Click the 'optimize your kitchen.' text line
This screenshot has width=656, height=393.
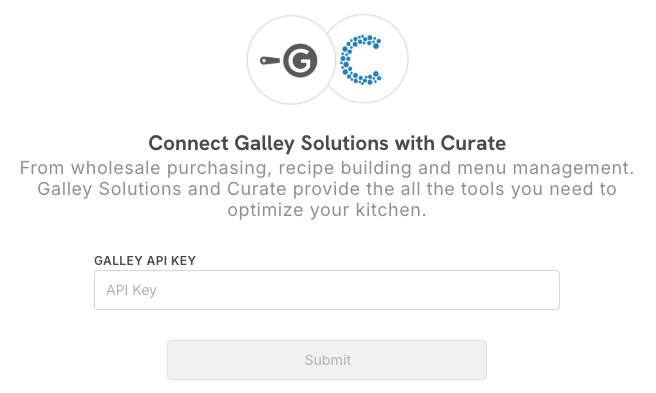327,210
